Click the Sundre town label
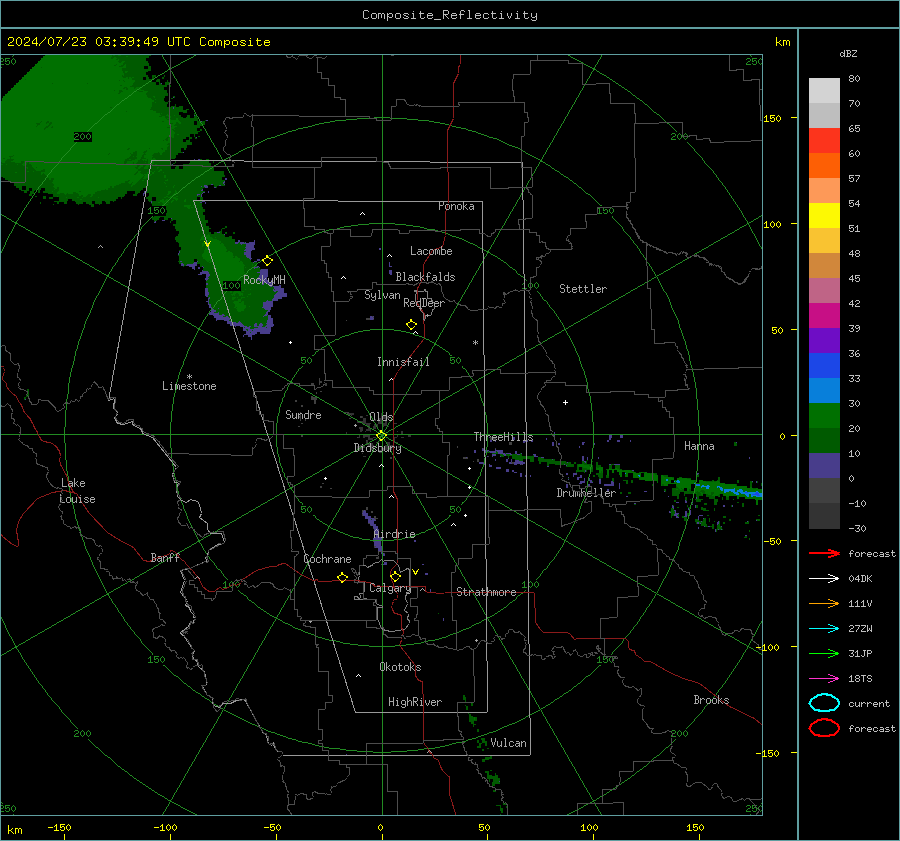Screen dimensions: 900x841 click(x=303, y=415)
